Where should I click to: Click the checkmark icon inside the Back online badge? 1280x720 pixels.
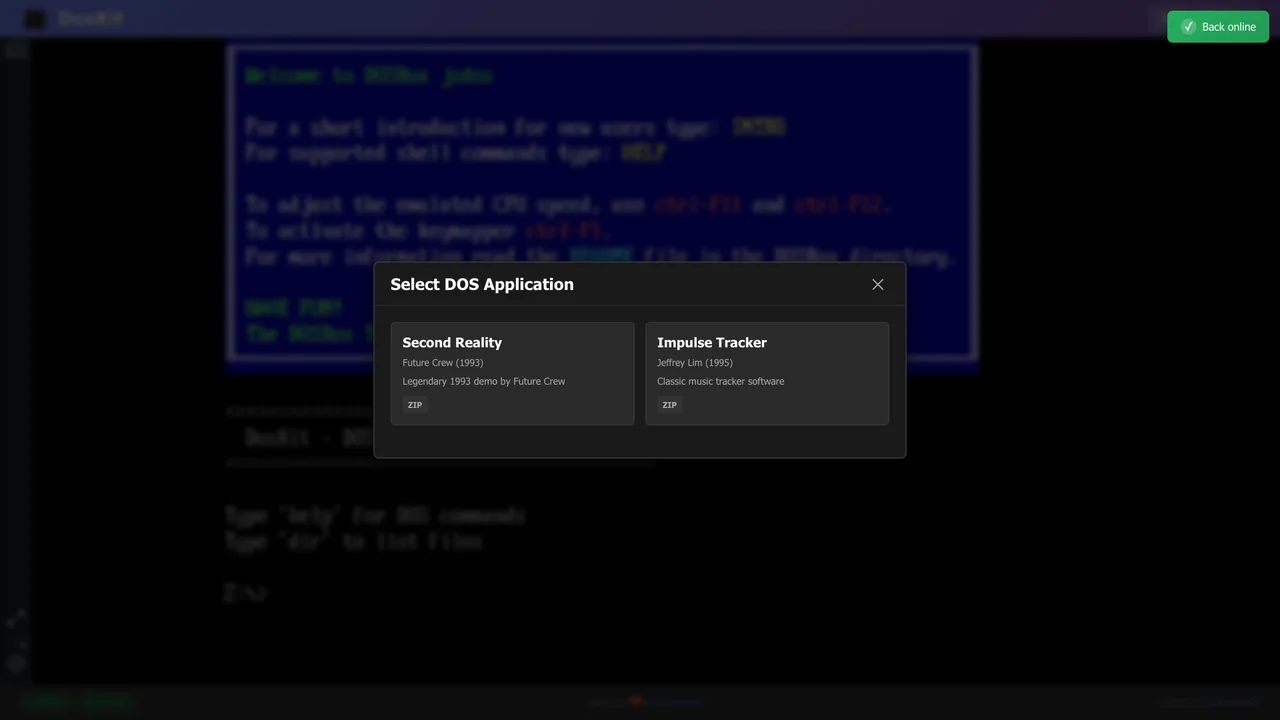(x=1189, y=27)
